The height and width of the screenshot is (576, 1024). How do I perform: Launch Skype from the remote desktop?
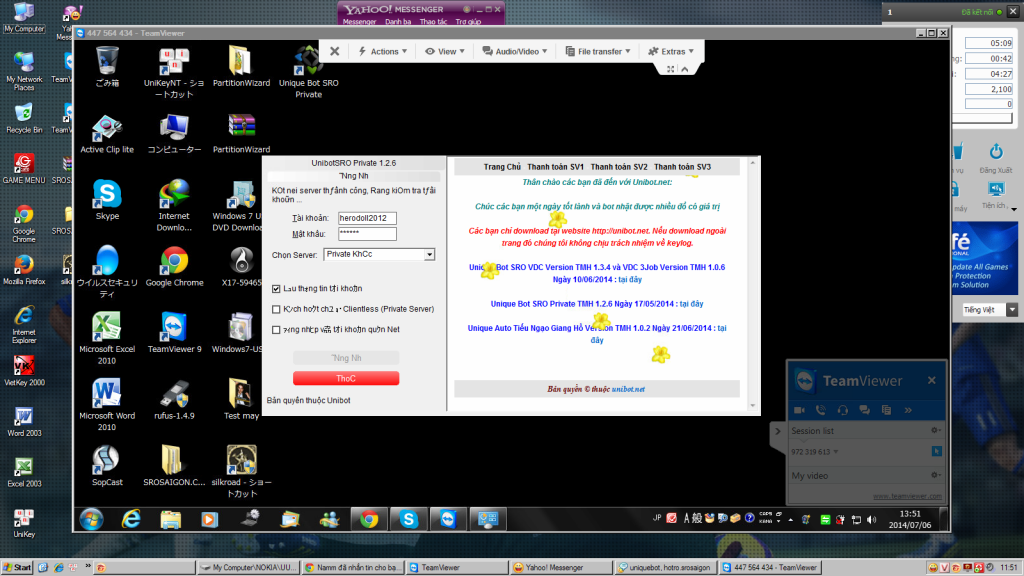pyautogui.click(x=107, y=199)
